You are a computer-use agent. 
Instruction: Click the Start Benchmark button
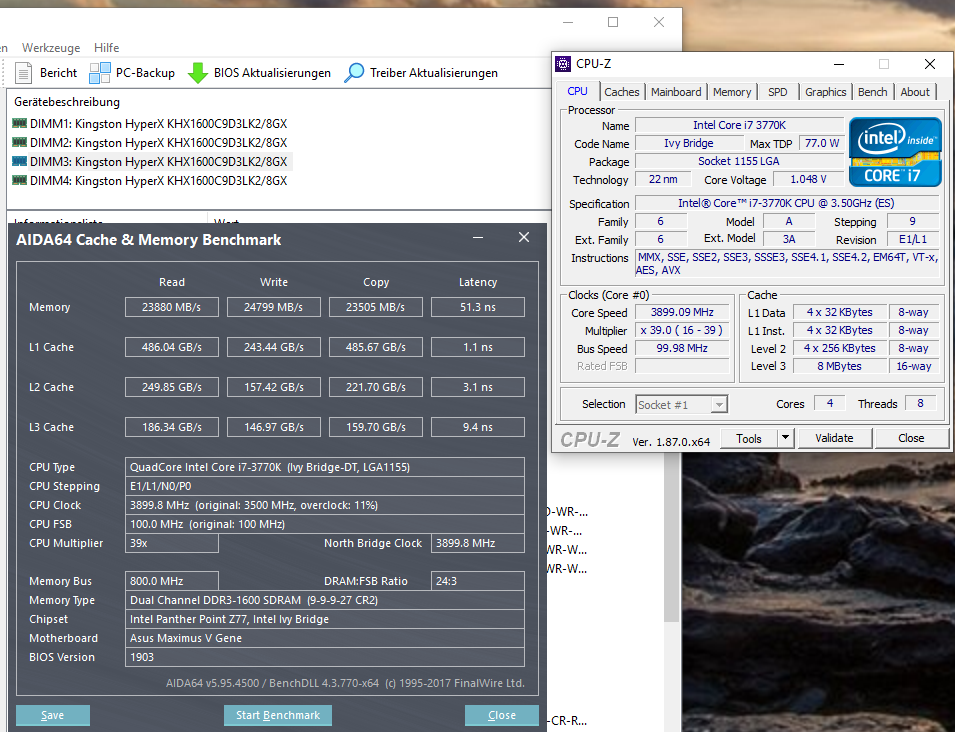tap(278, 715)
